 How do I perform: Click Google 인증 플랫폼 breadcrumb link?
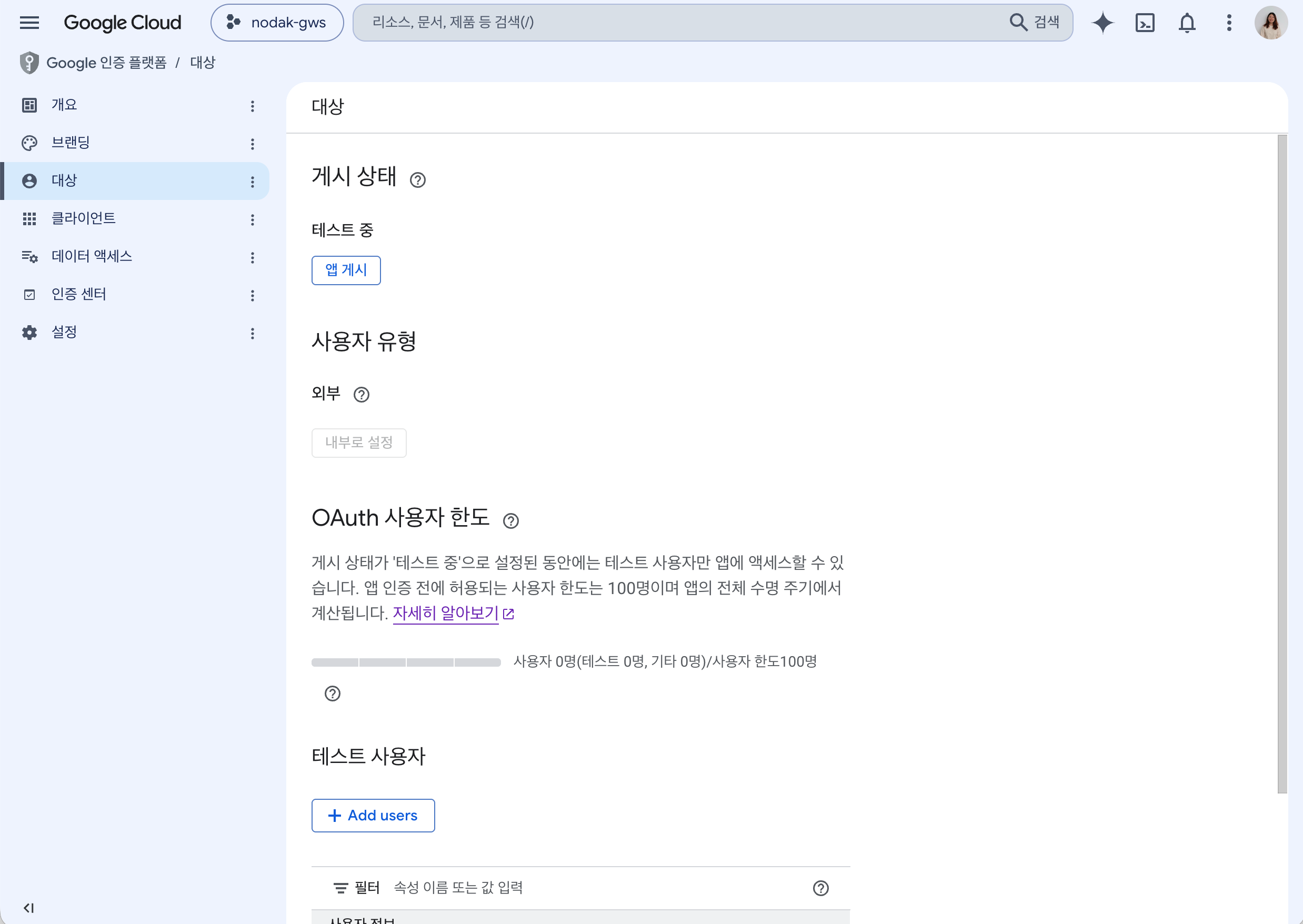106,63
